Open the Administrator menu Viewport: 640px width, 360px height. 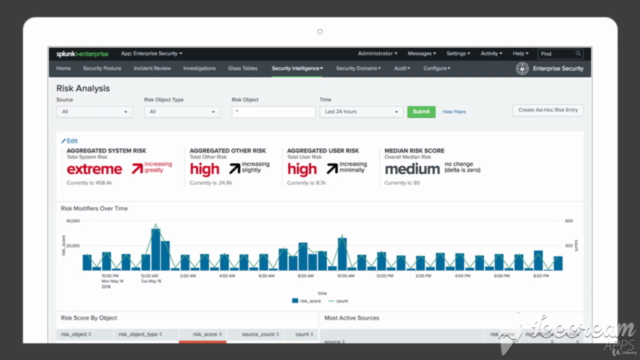(378, 53)
